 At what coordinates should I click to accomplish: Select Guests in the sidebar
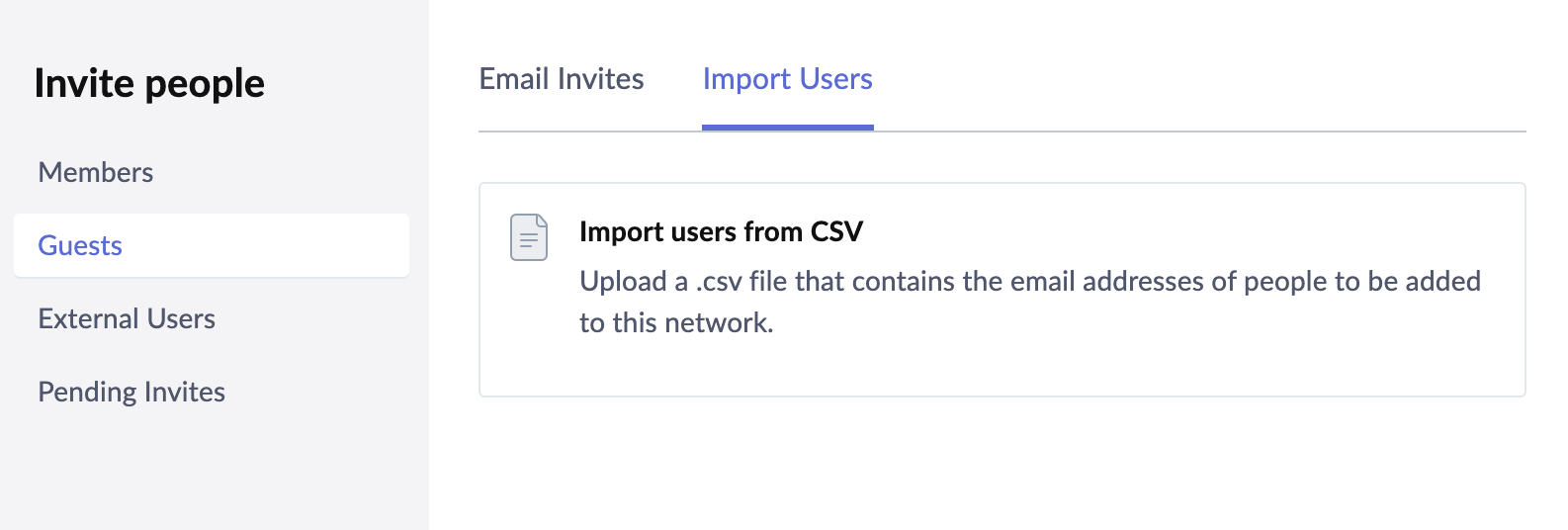[80, 245]
